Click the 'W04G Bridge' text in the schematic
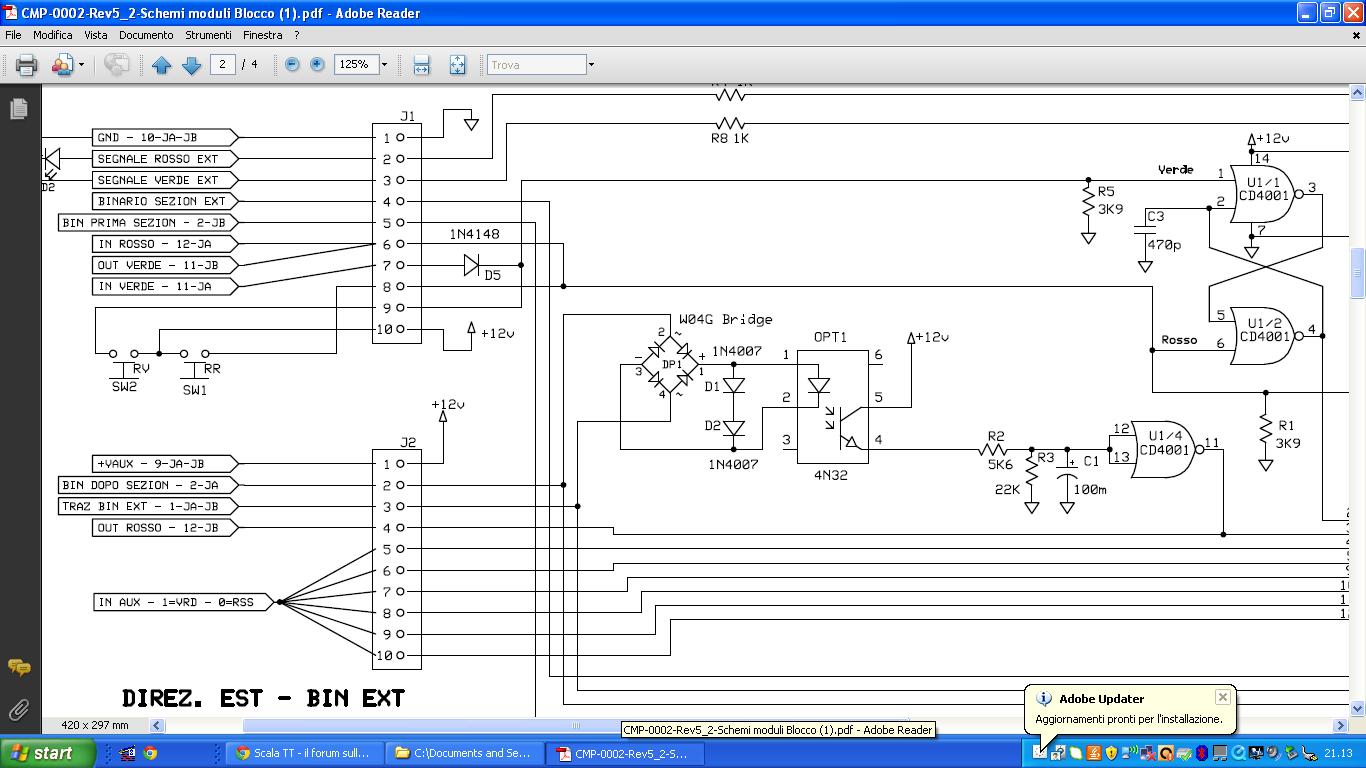The height and width of the screenshot is (768, 1366). click(x=726, y=320)
